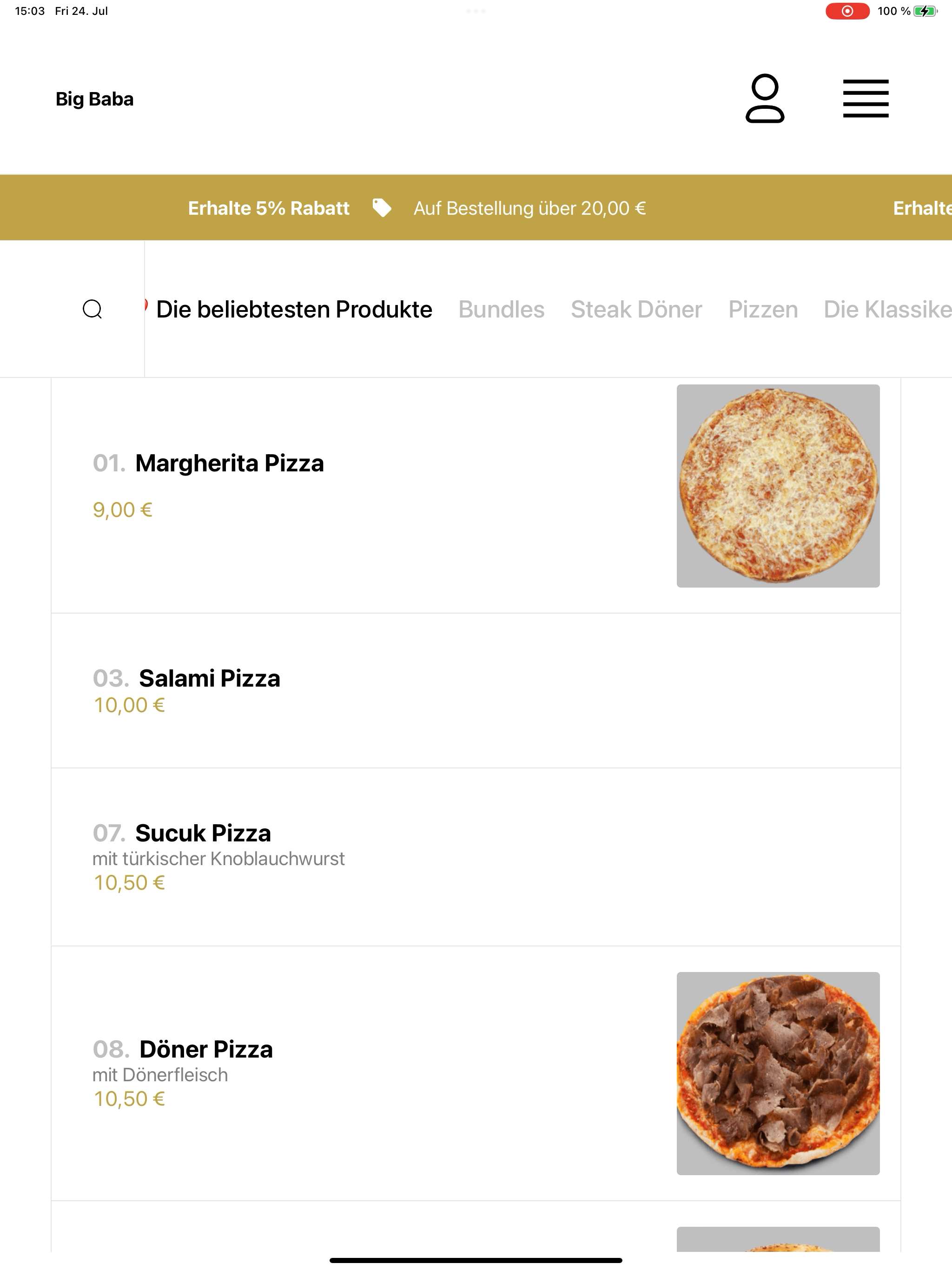Open the Döner Pizza item
The height and width of the screenshot is (1270, 952).
point(476,1073)
